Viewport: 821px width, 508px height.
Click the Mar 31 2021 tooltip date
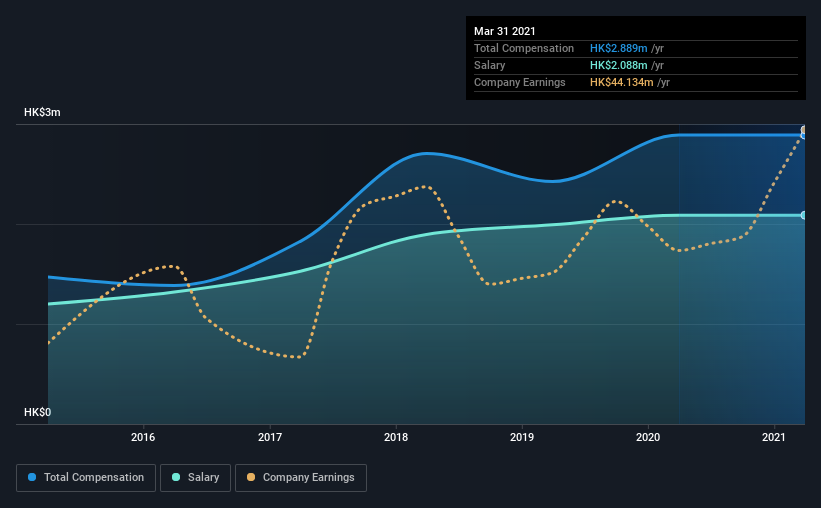coord(505,31)
